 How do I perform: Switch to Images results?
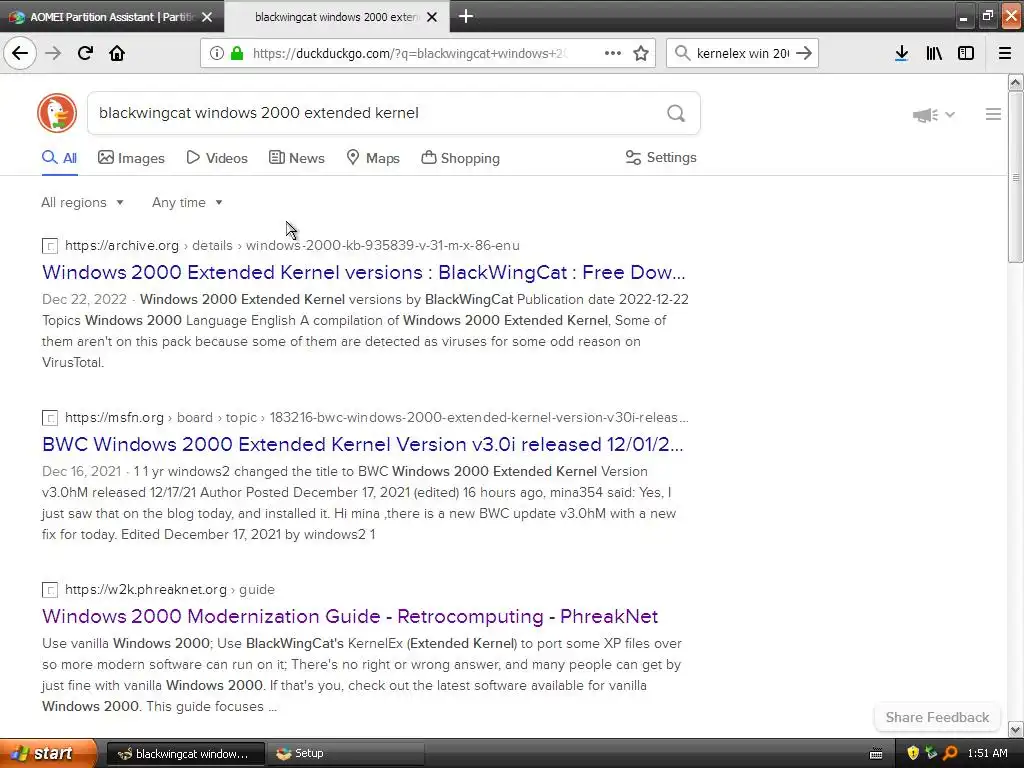[131, 158]
